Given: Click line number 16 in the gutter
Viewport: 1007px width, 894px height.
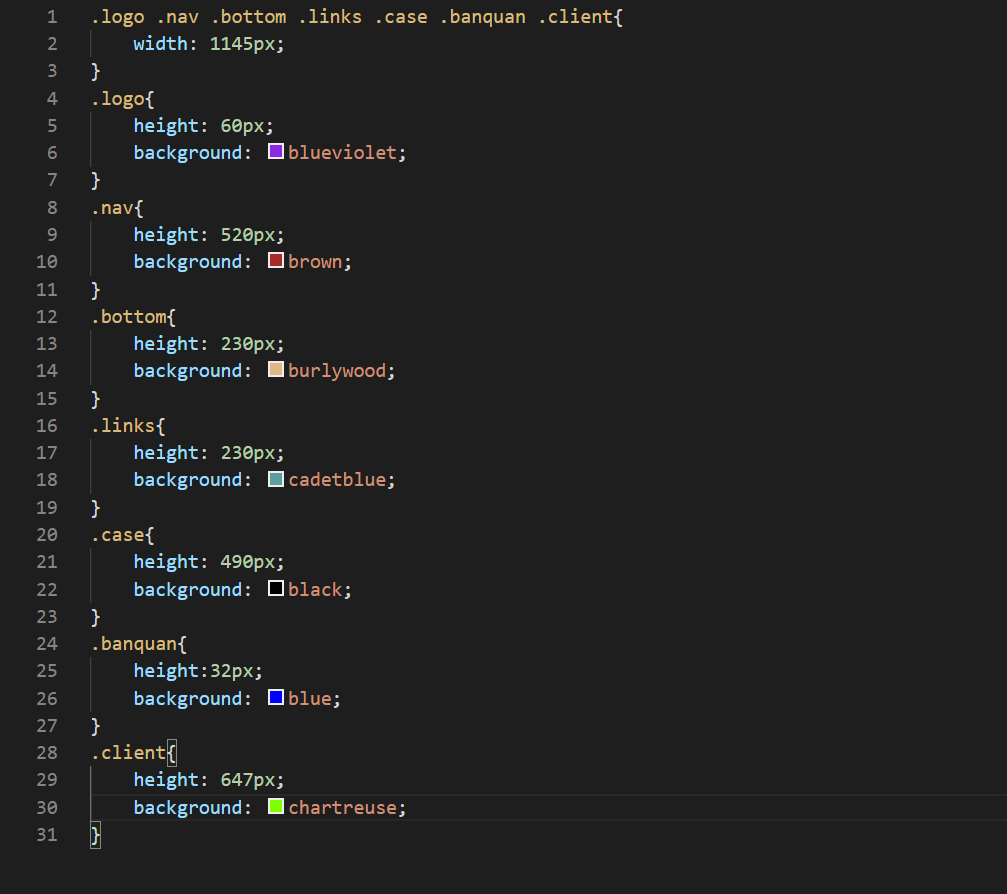Looking at the screenshot, I should pos(47,426).
